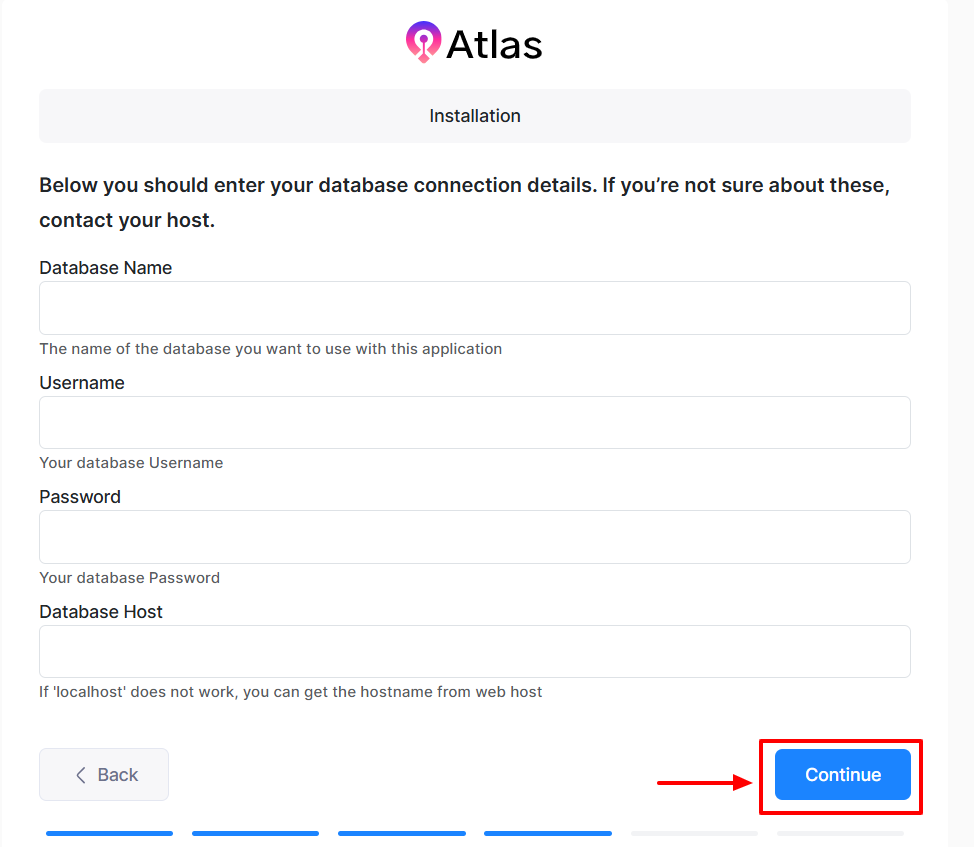Click the left chevron in Back button
This screenshot has height=847, width=974.
(x=81, y=775)
